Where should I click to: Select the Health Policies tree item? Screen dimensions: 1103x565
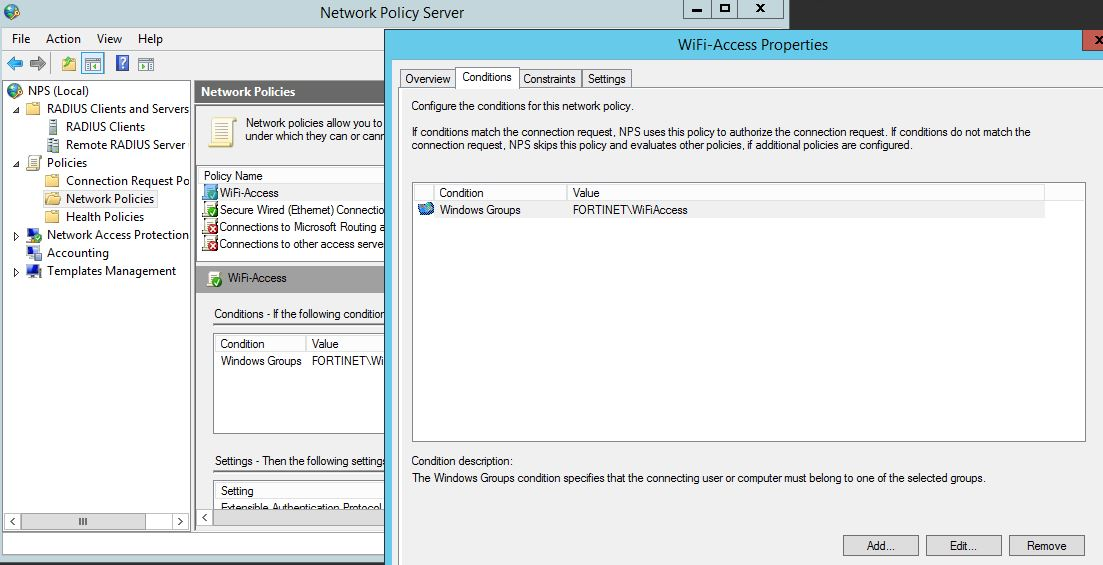pyautogui.click(x=105, y=217)
